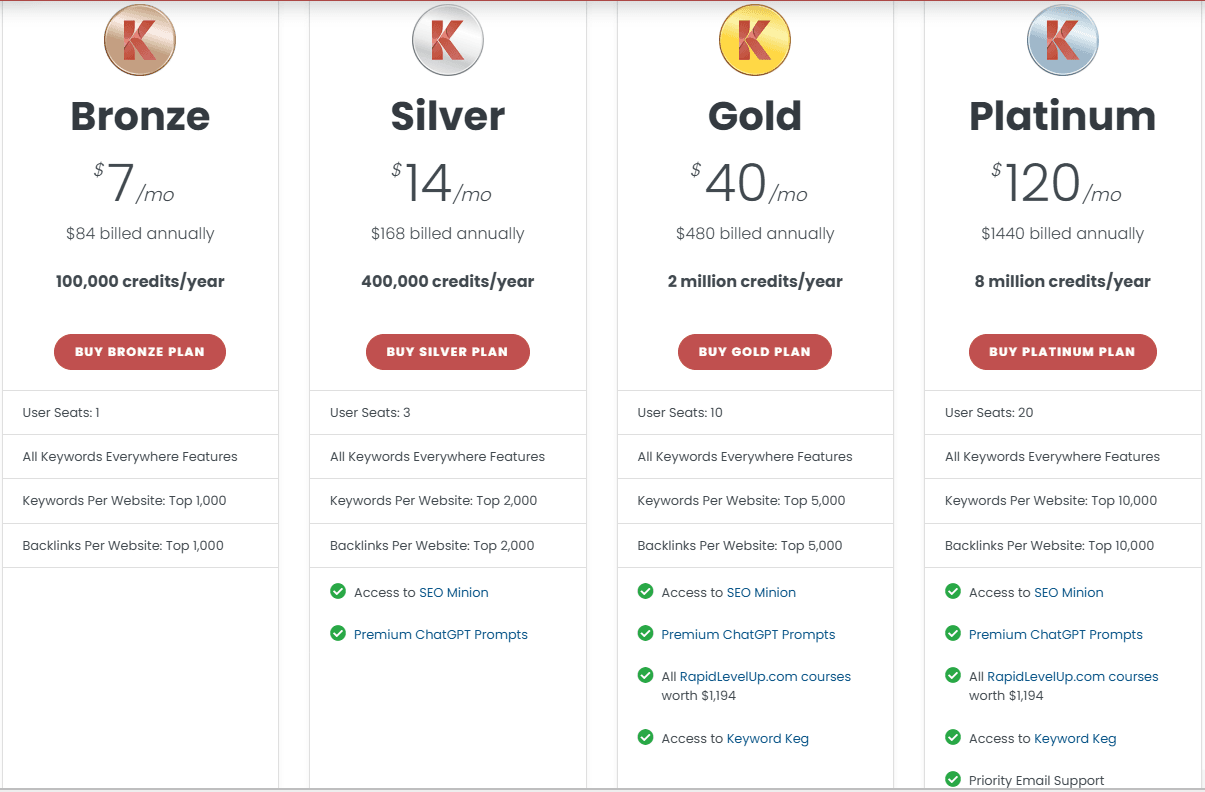Image resolution: width=1205 pixels, height=792 pixels.
Task: Open the Keyword Keg link in Gold column
Action: (767, 738)
